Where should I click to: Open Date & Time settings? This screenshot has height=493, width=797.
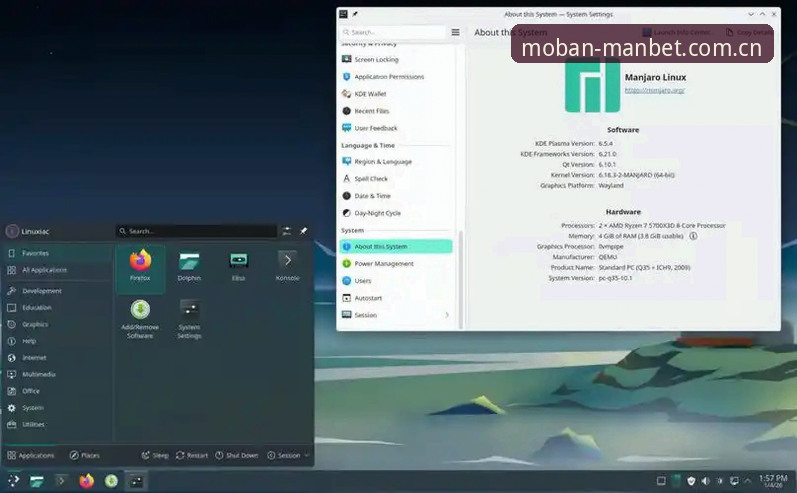tap(396, 196)
